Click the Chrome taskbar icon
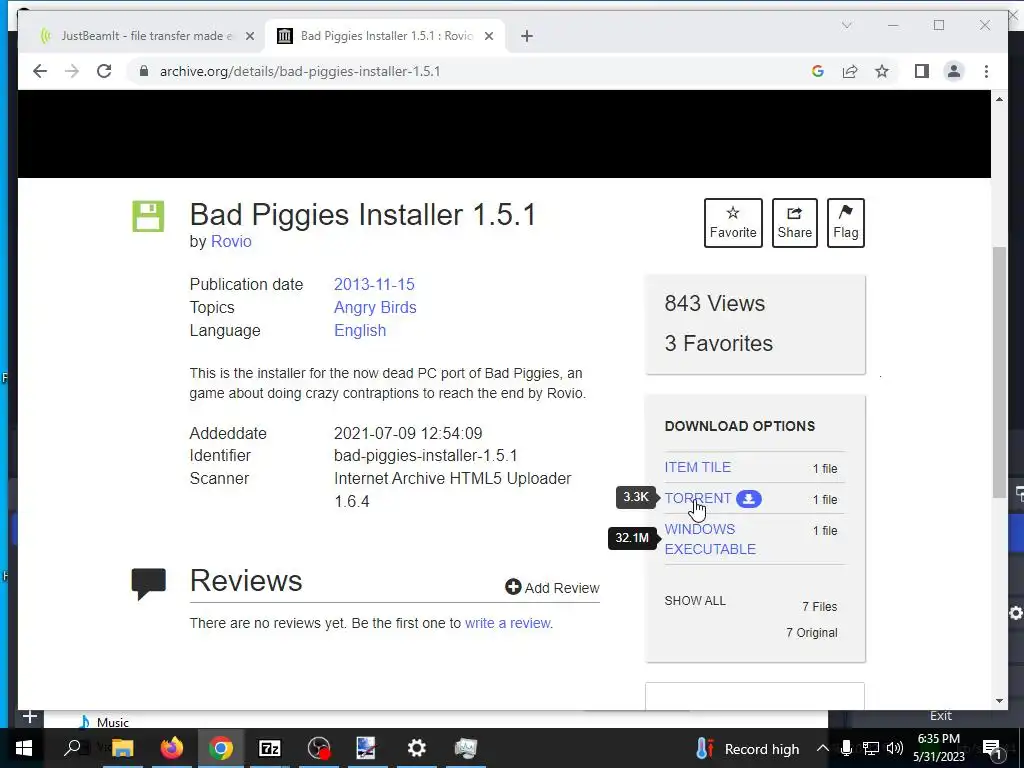The height and width of the screenshot is (768, 1024). 221,748
